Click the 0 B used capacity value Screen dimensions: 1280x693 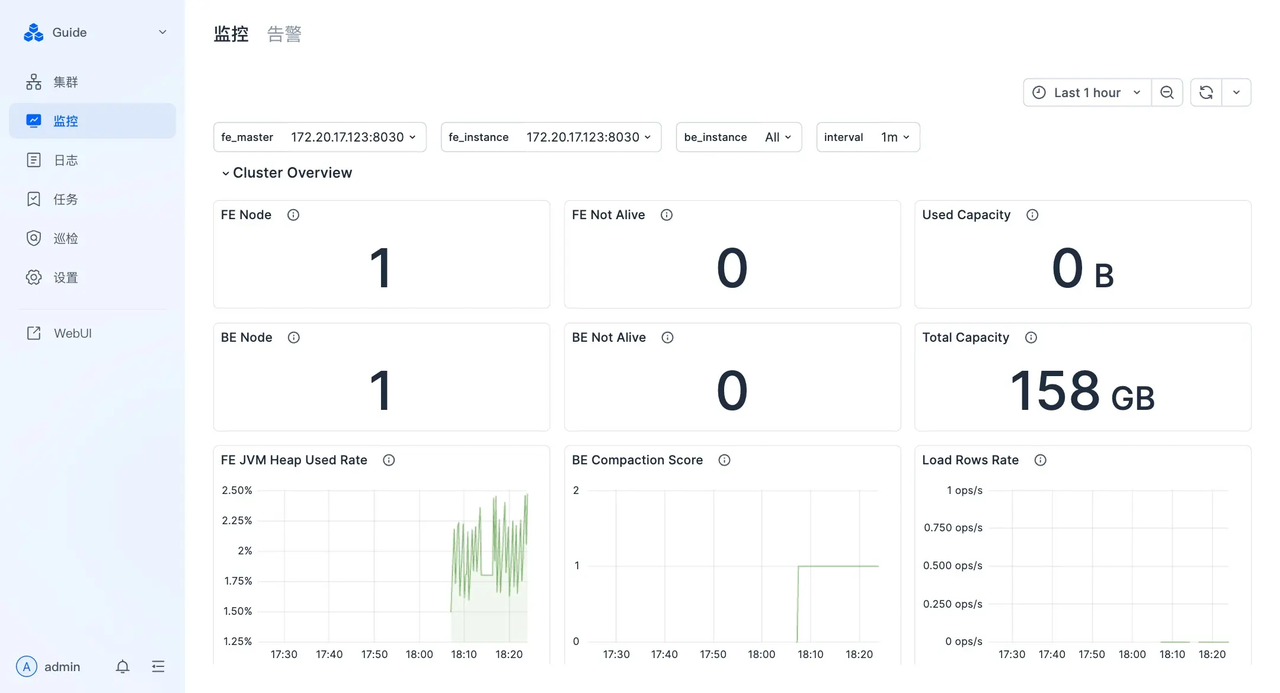click(1082, 269)
